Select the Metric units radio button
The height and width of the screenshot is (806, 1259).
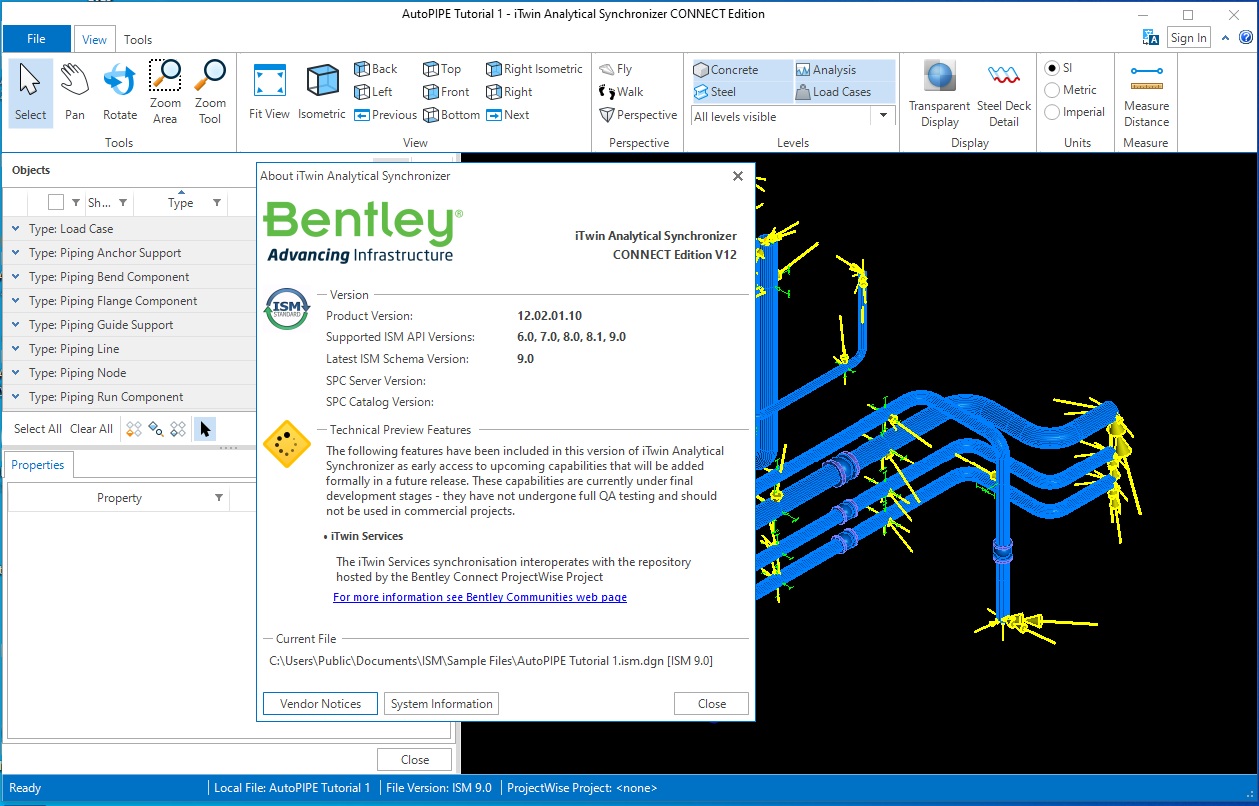1052,90
